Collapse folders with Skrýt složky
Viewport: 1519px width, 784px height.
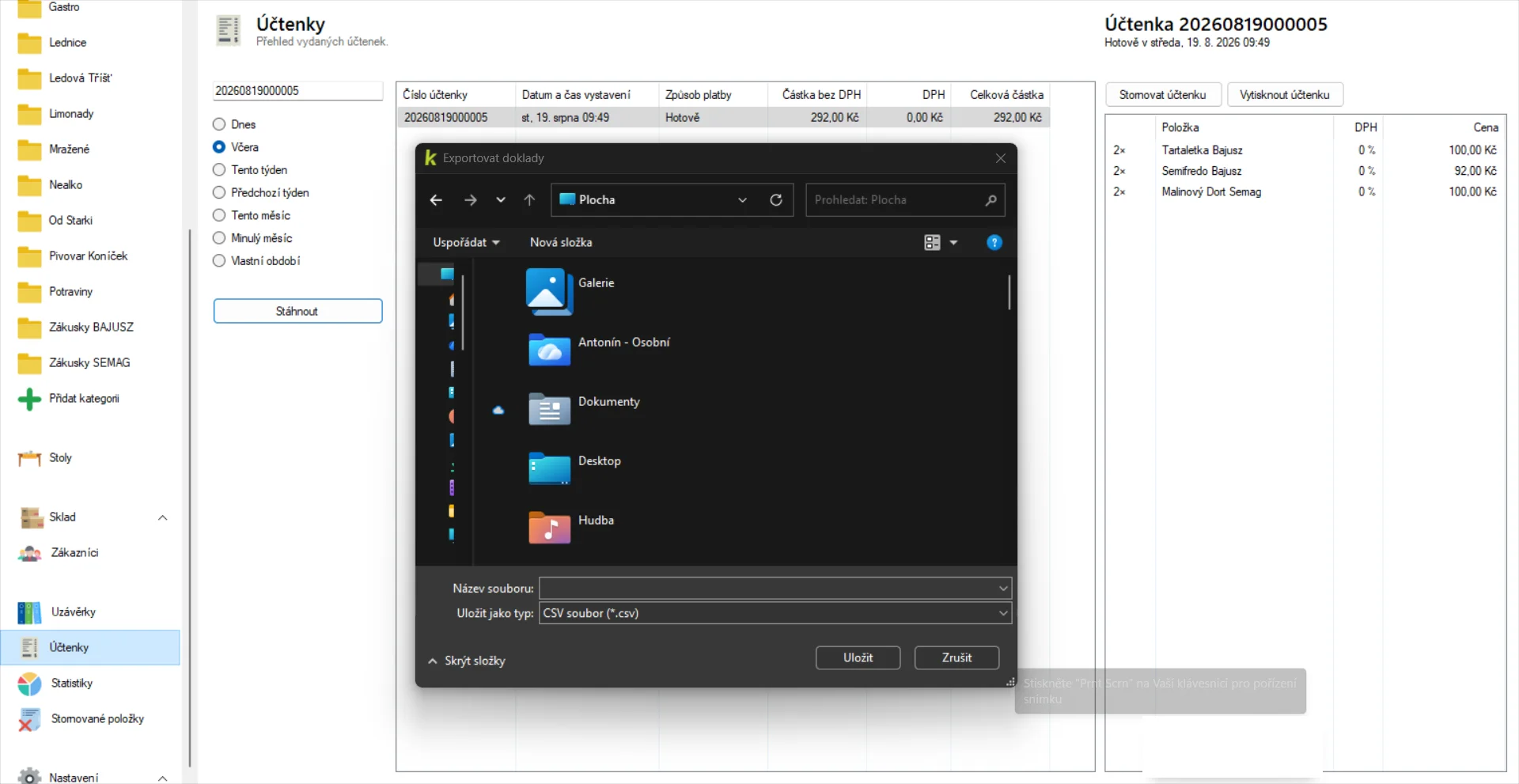467,661
